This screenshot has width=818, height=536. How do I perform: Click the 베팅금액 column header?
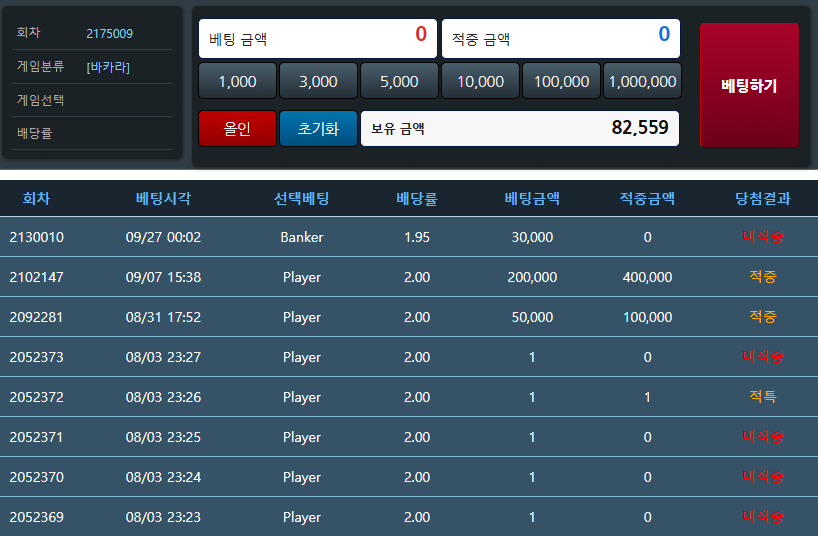(532, 198)
